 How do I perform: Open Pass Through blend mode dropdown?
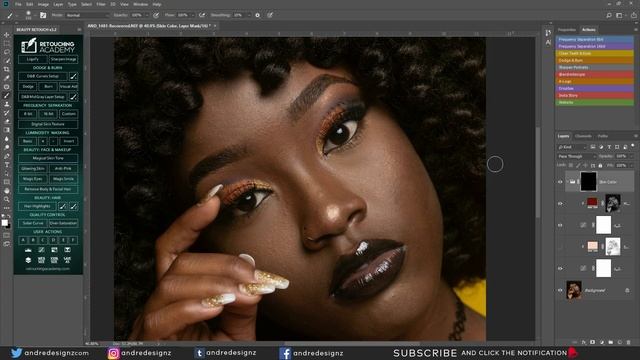576,156
